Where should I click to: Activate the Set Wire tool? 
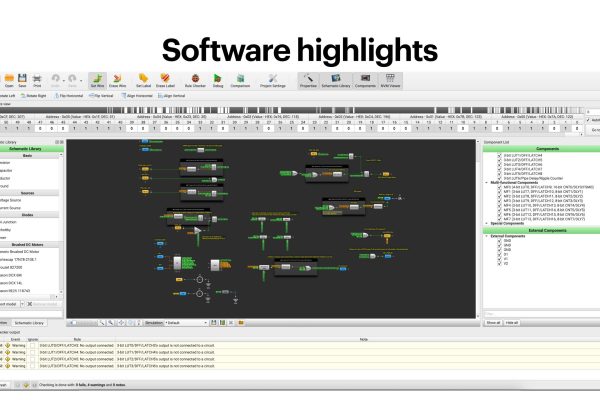[97, 80]
